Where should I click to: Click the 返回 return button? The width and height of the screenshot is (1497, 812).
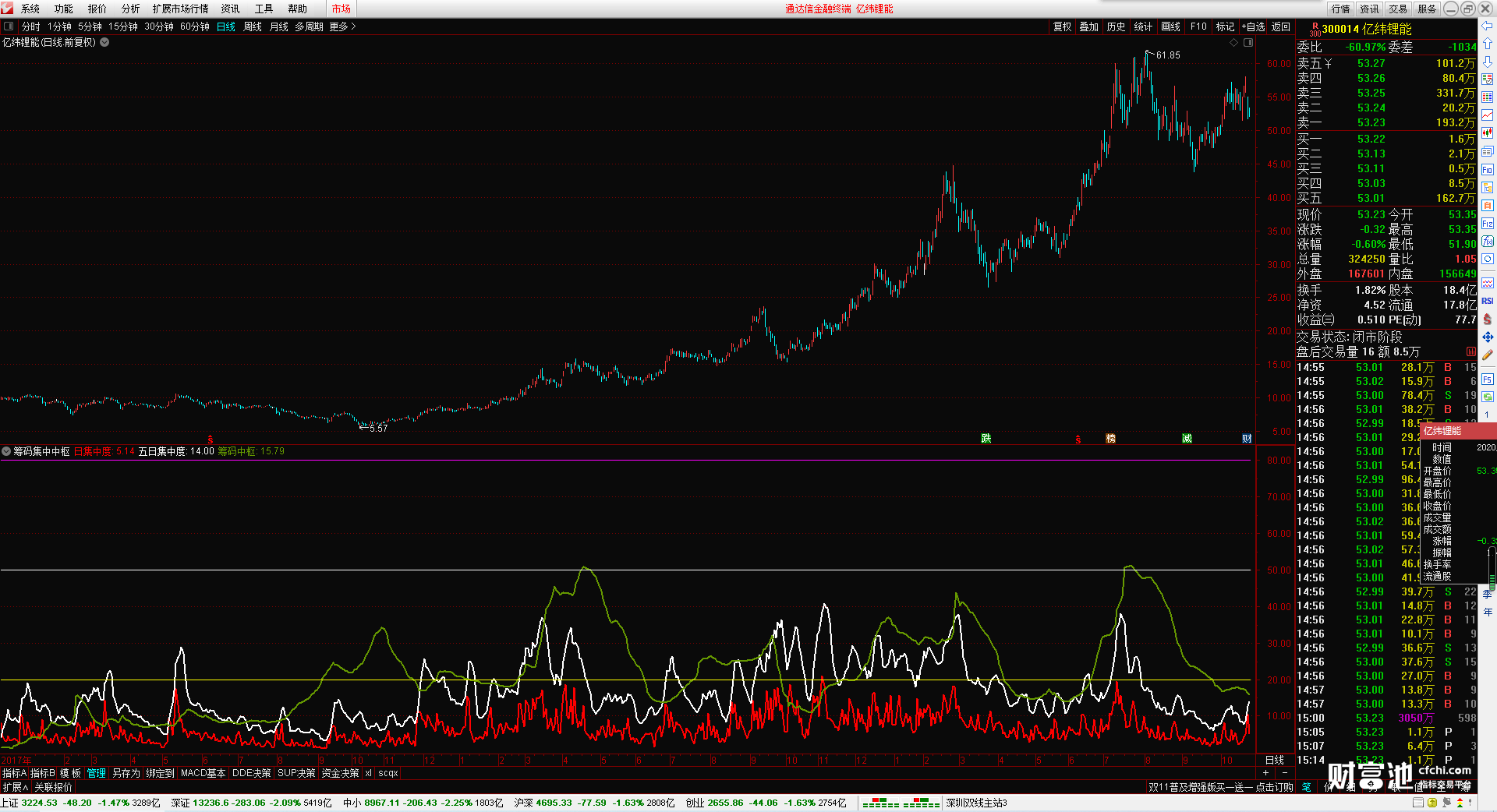[1281, 26]
